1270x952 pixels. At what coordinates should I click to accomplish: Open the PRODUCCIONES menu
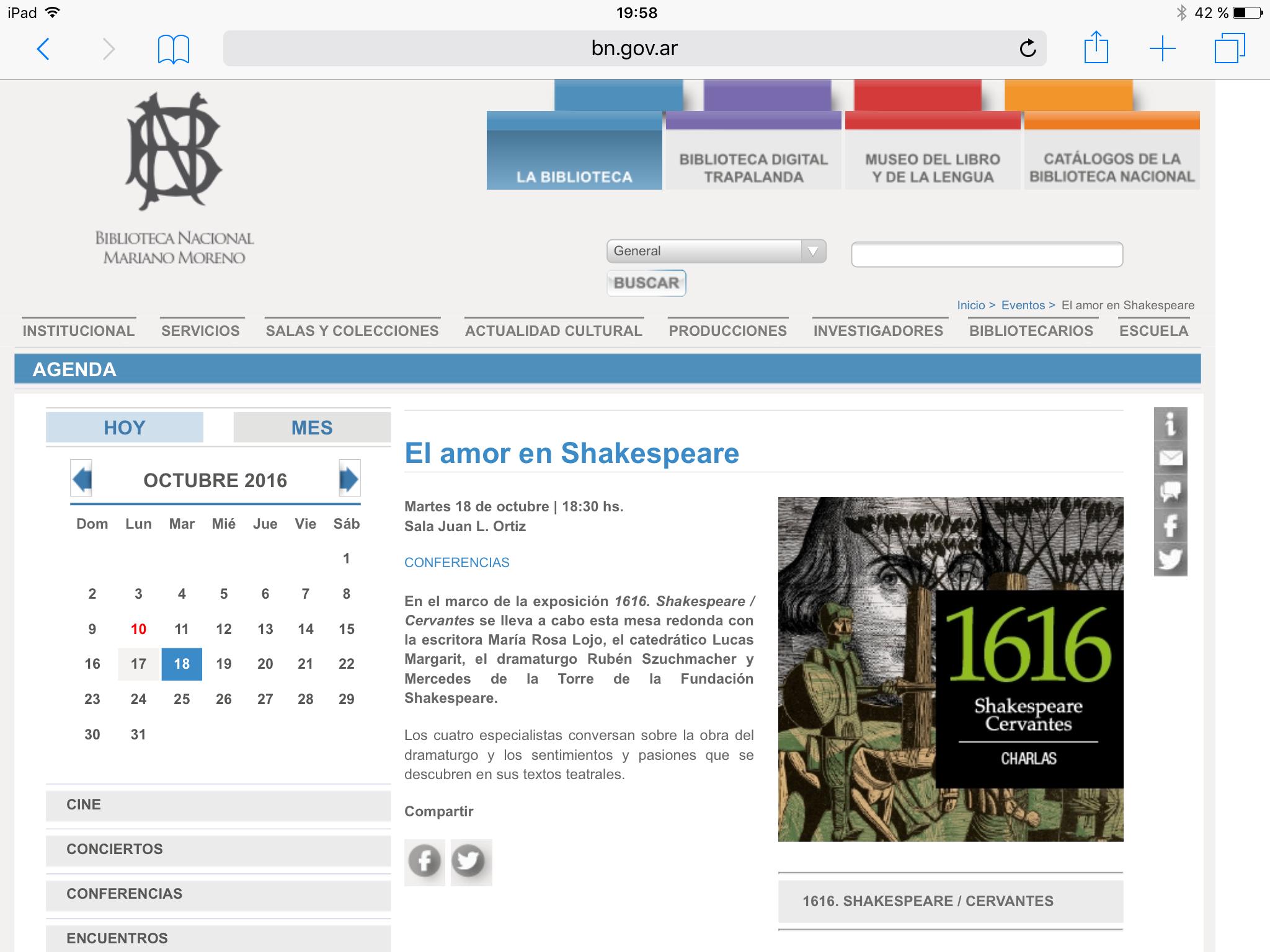point(728,330)
